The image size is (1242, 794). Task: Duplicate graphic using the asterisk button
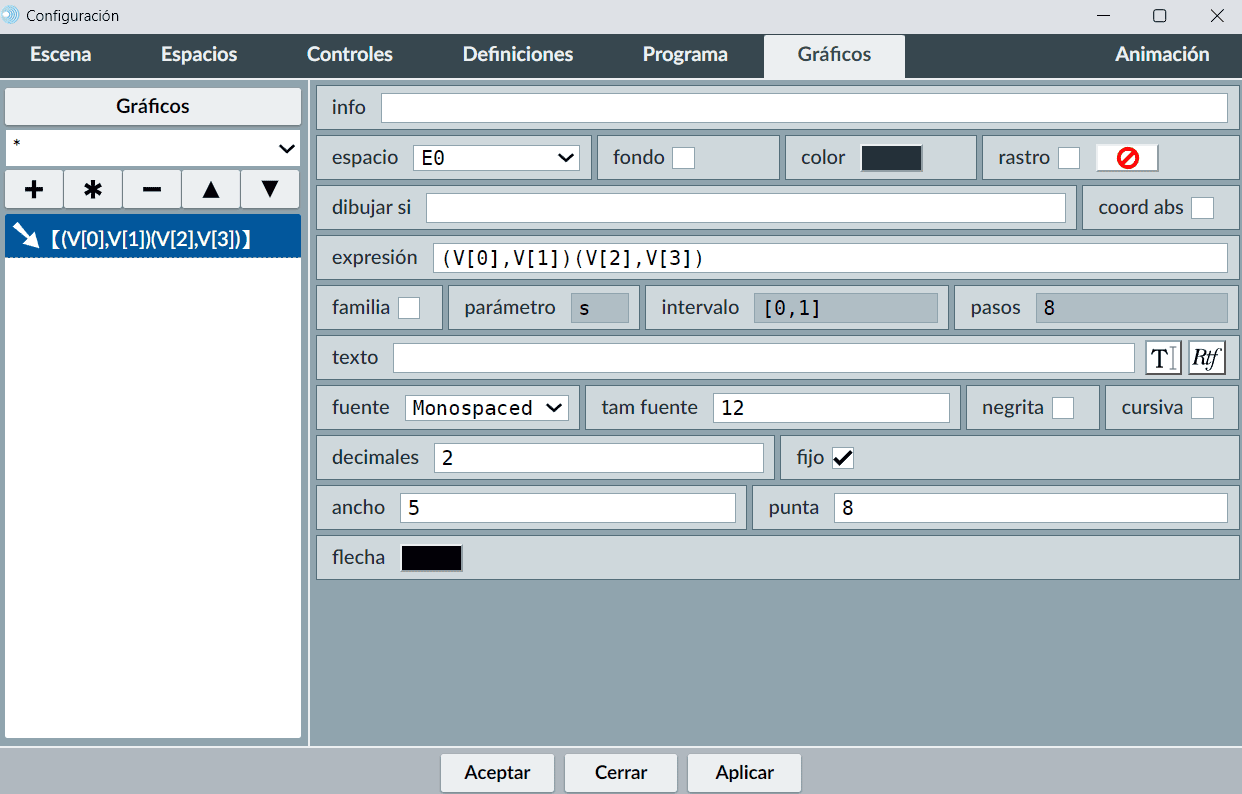93,188
